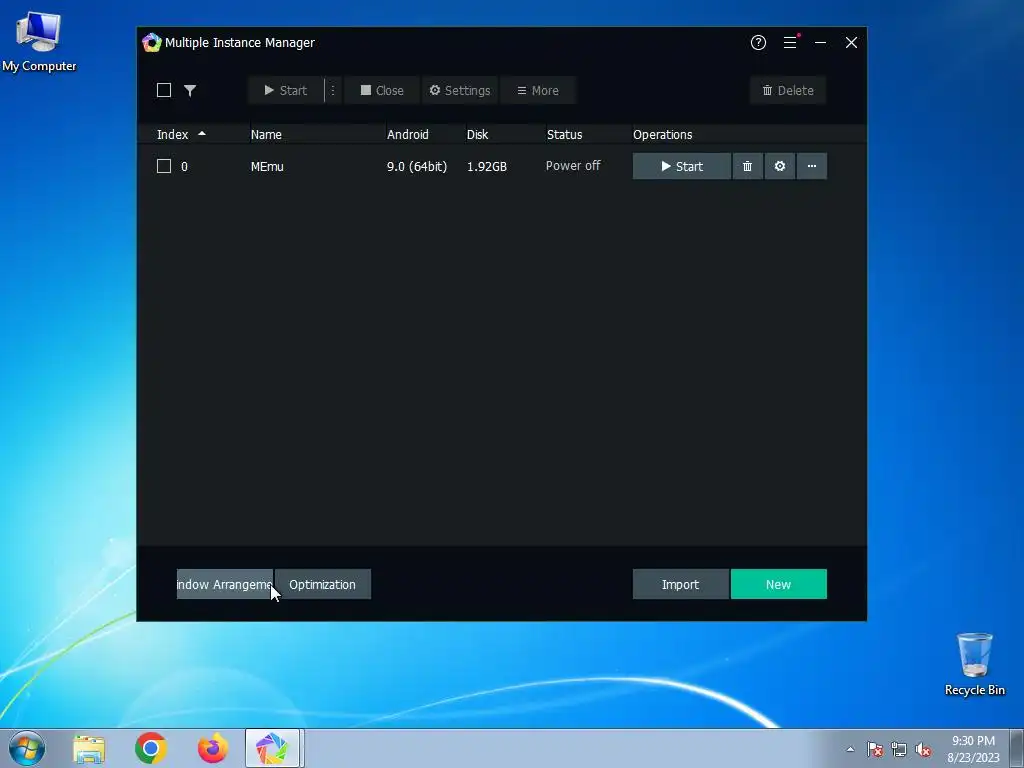The width and height of the screenshot is (1024, 768).
Task: Create a New instance
Action: pos(778,584)
